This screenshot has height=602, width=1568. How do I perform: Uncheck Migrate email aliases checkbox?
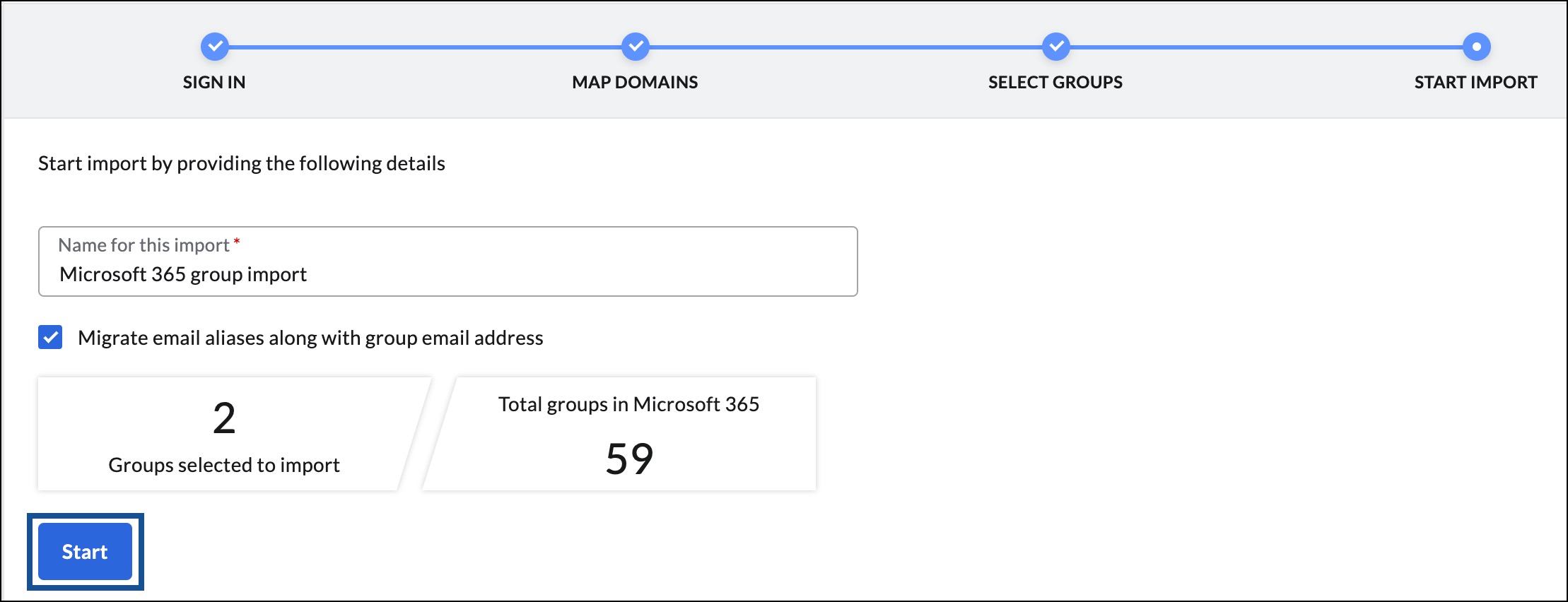50,337
